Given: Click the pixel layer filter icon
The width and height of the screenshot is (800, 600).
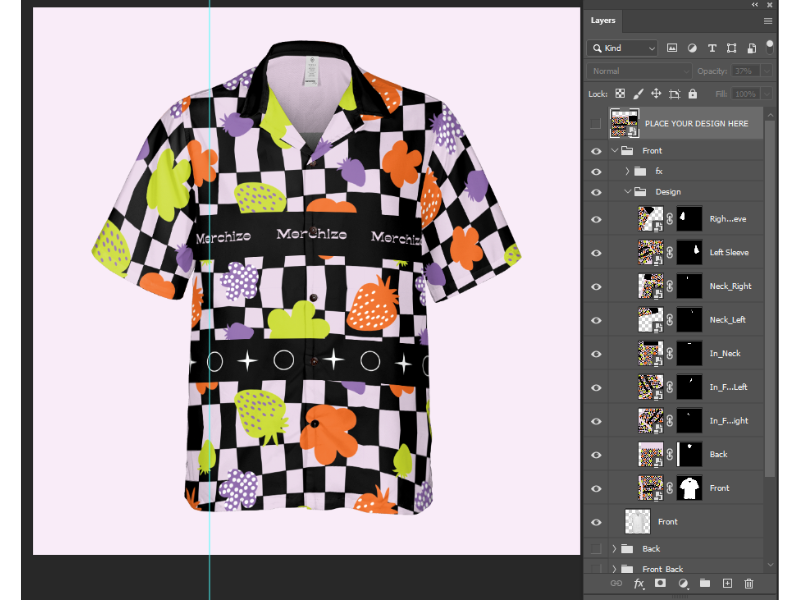Looking at the screenshot, I should tap(672, 48).
